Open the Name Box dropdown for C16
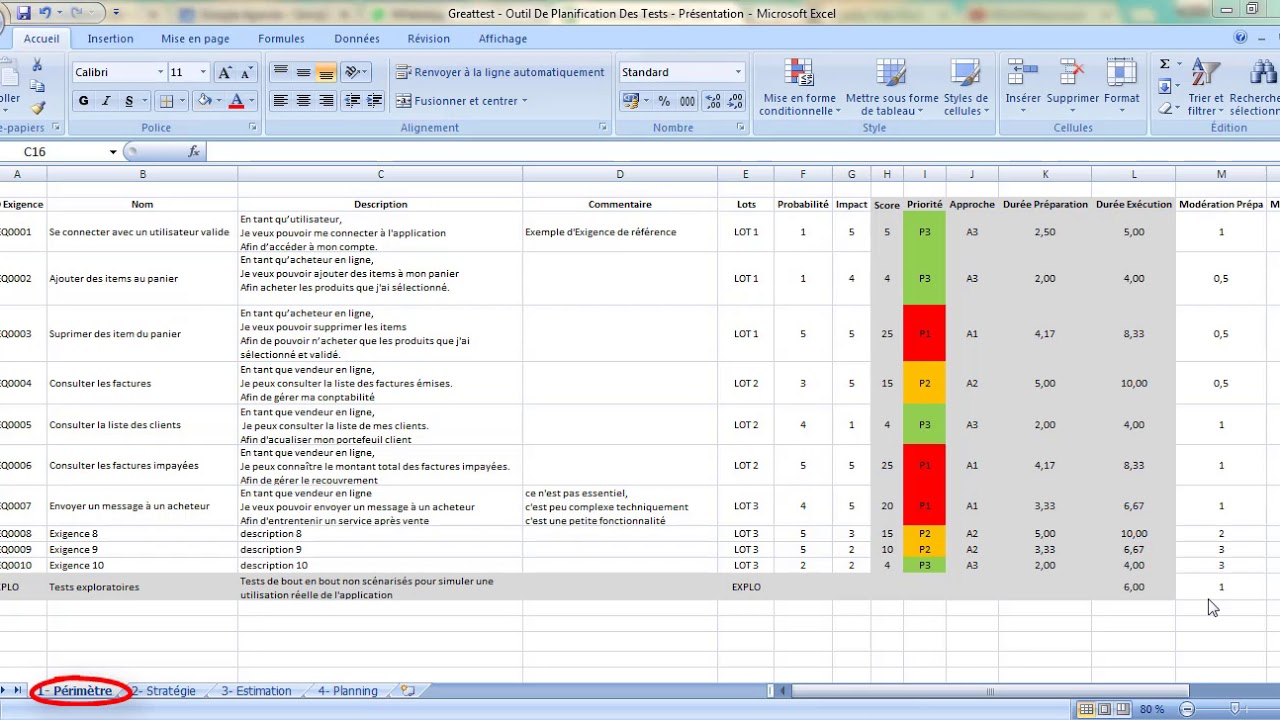1280x720 pixels. tap(113, 152)
